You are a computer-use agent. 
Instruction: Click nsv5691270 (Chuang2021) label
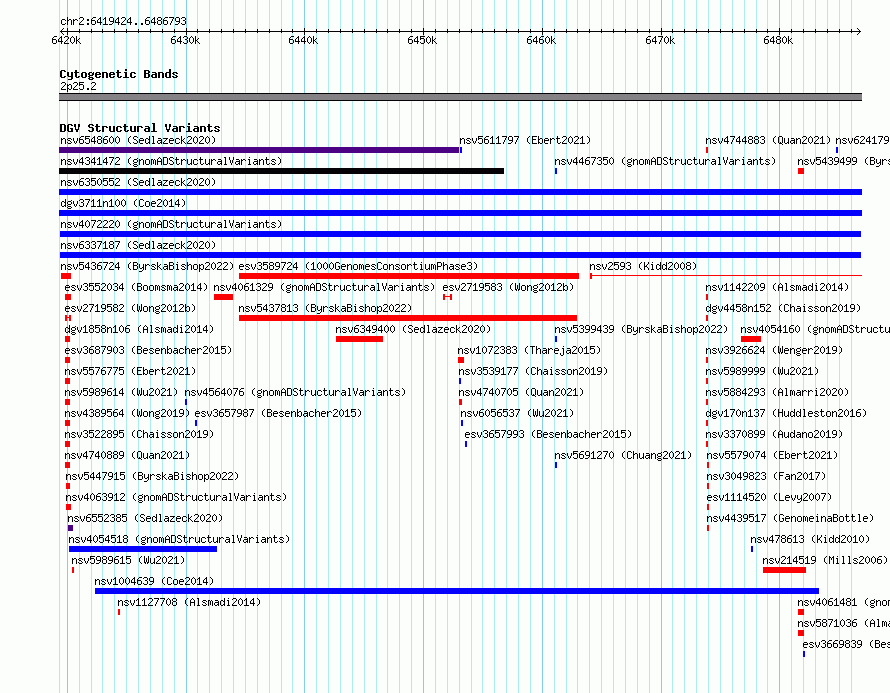pyautogui.click(x=623, y=455)
